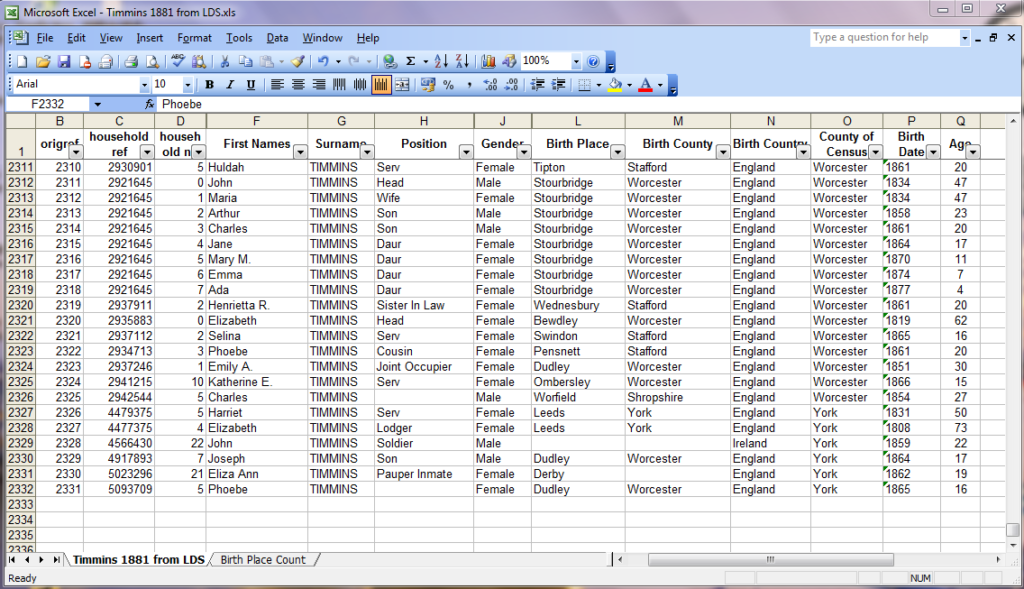Switch to the Birth Place Count sheet
This screenshot has height=589, width=1024.
click(263, 560)
